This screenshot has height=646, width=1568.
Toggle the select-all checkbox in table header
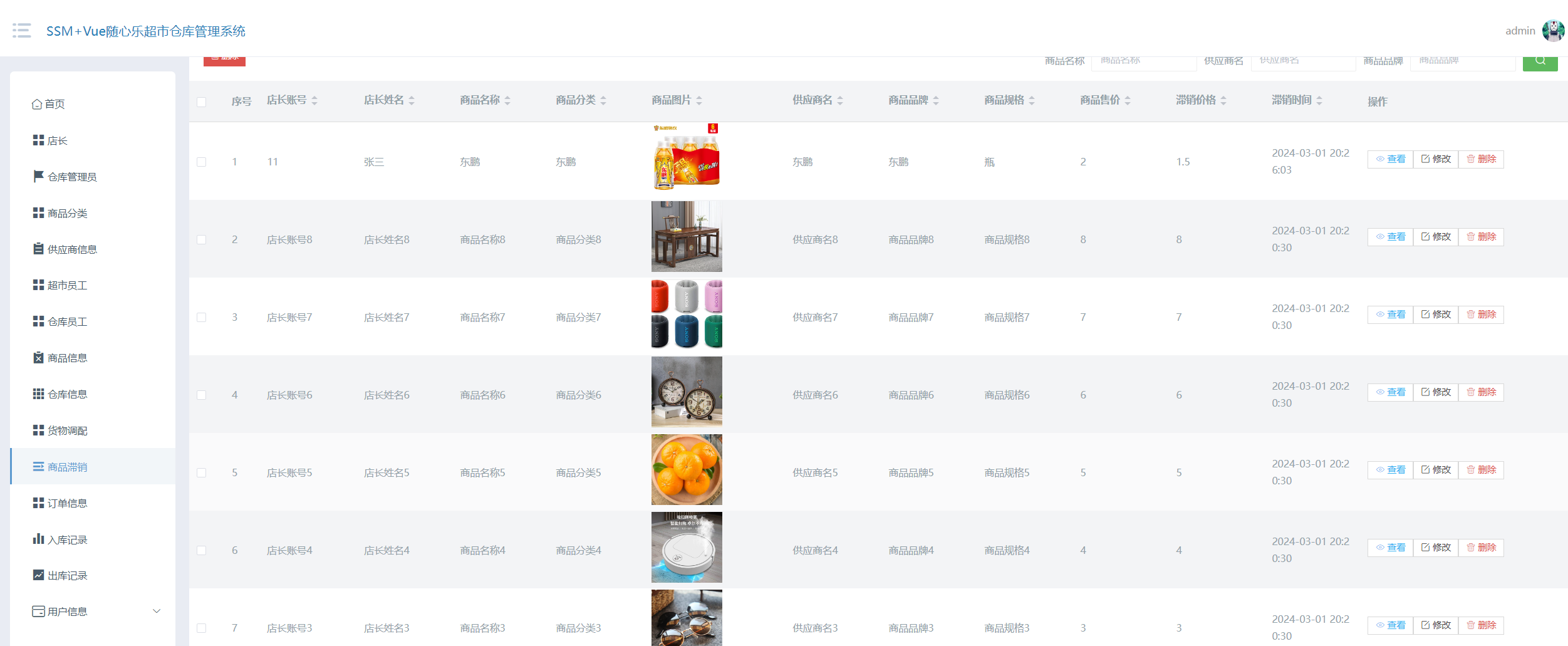point(201,102)
